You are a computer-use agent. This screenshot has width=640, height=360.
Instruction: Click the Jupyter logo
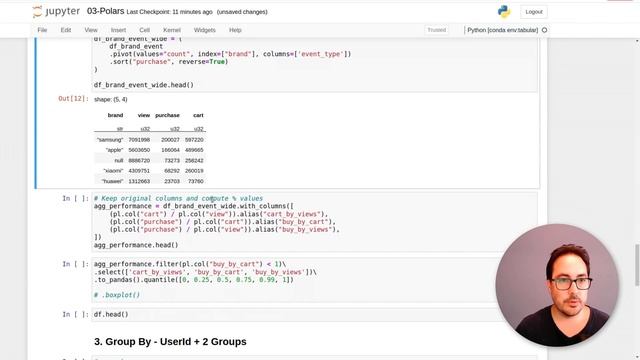coord(56,11)
